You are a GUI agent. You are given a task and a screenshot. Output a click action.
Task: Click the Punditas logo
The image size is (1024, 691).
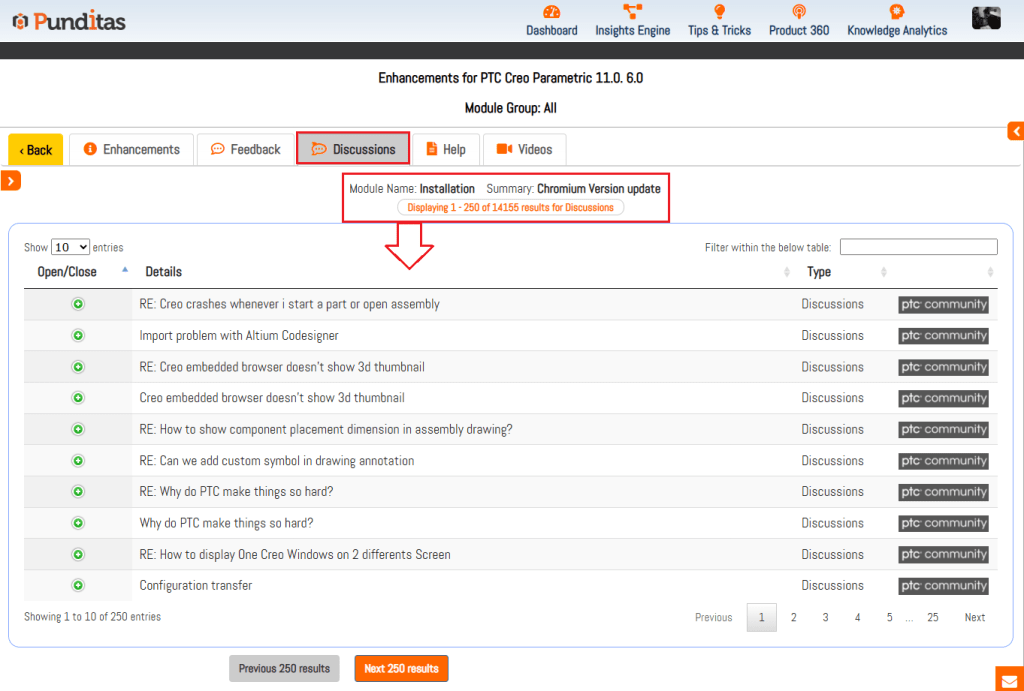click(69, 21)
